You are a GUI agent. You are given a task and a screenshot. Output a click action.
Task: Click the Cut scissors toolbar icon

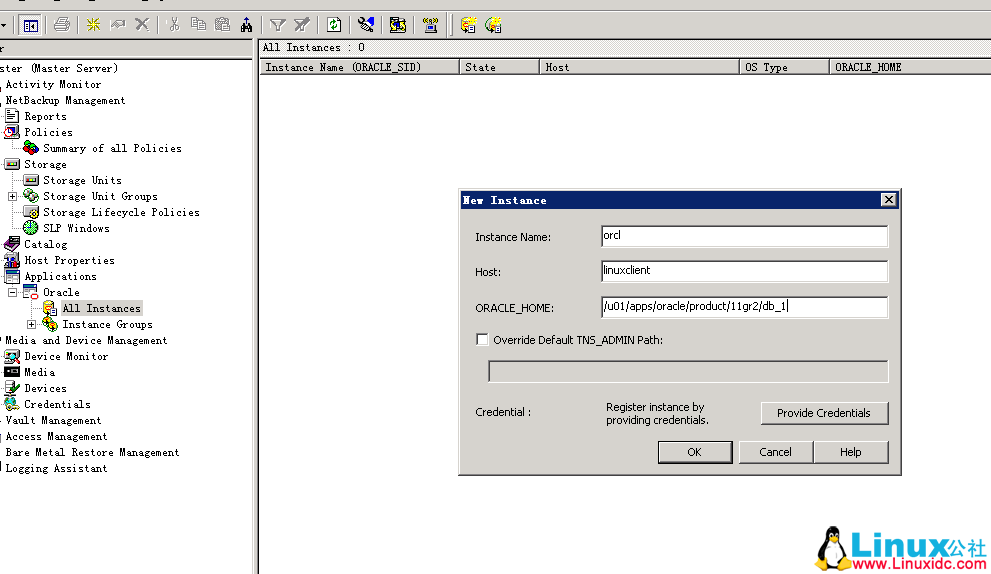(x=174, y=25)
